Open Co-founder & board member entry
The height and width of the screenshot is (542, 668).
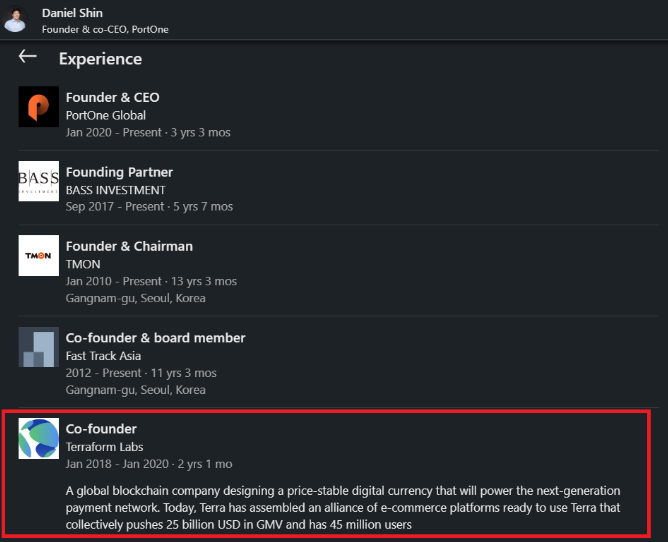tap(155, 338)
